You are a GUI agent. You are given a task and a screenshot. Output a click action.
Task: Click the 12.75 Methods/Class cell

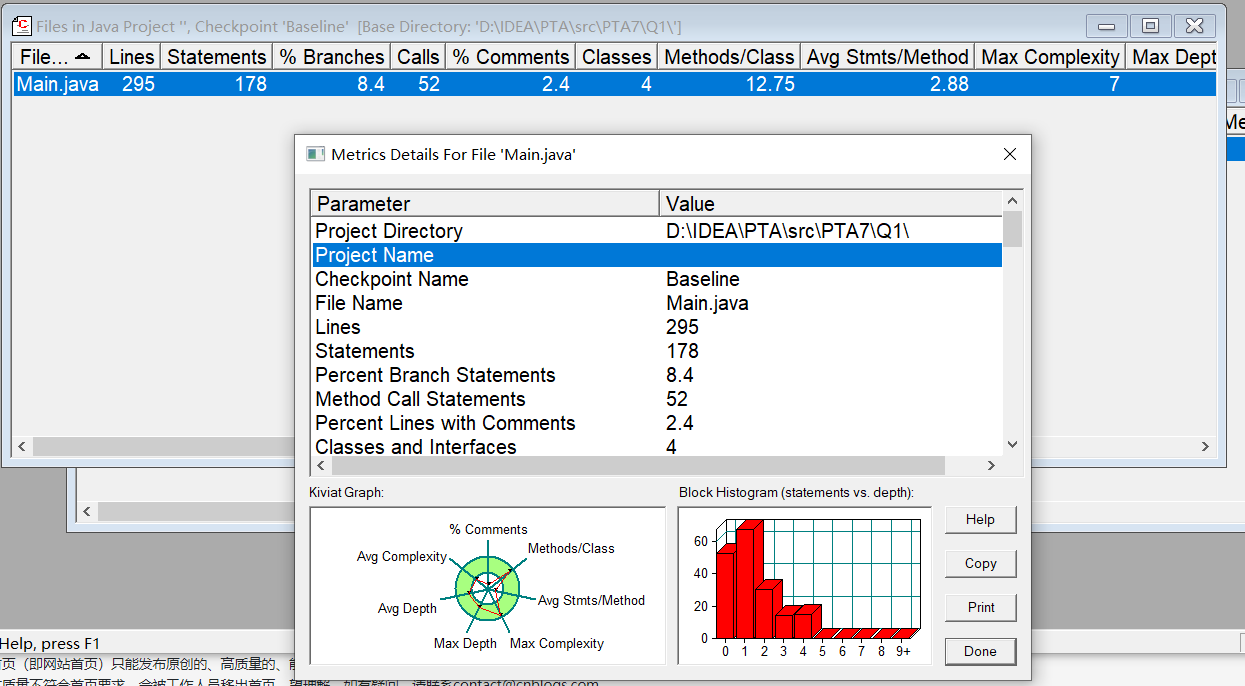(770, 84)
